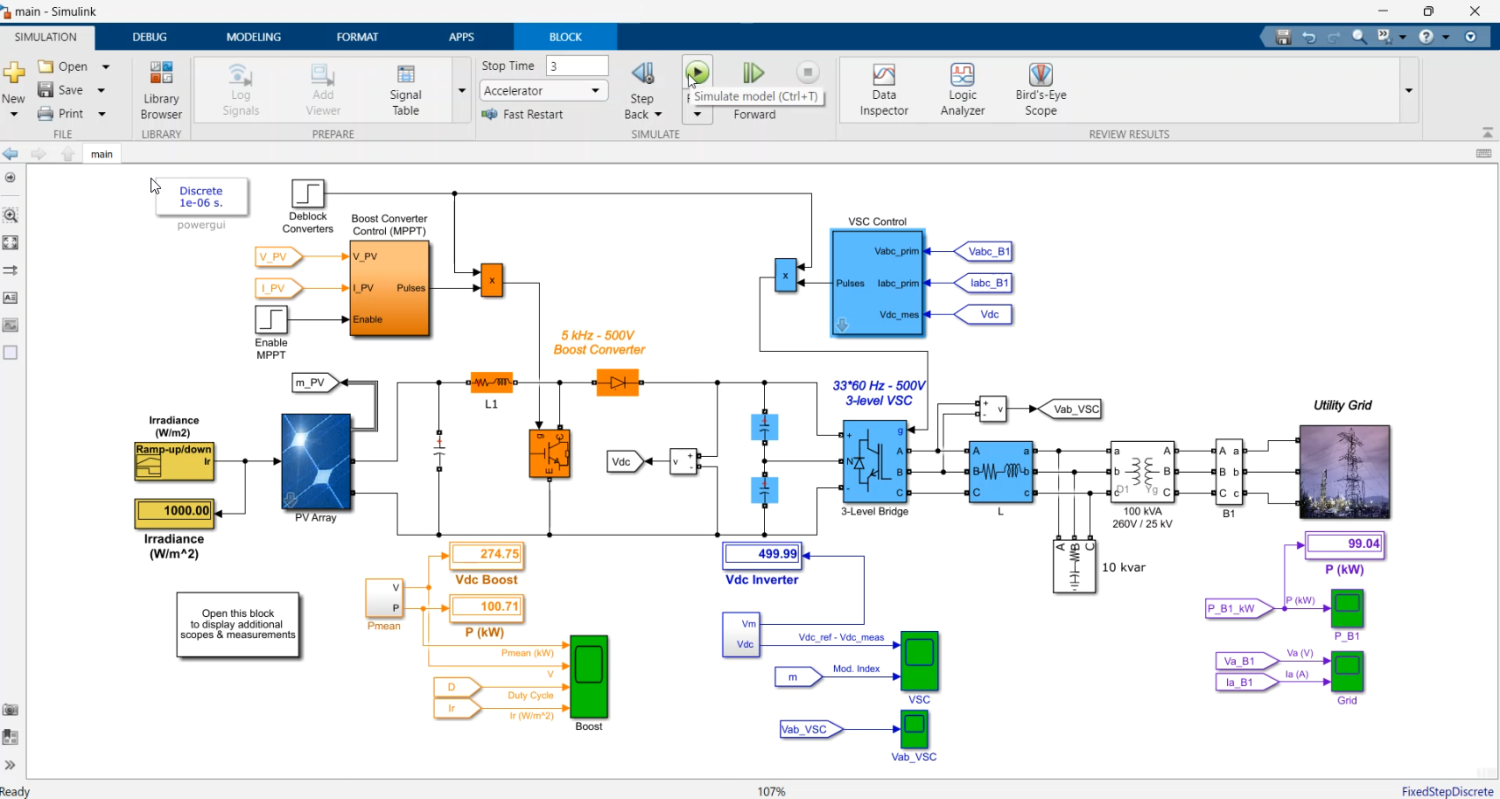Viewport: 1500px width, 799px height.
Task: Open the Bird's-Eye Scope
Action: point(1039,88)
